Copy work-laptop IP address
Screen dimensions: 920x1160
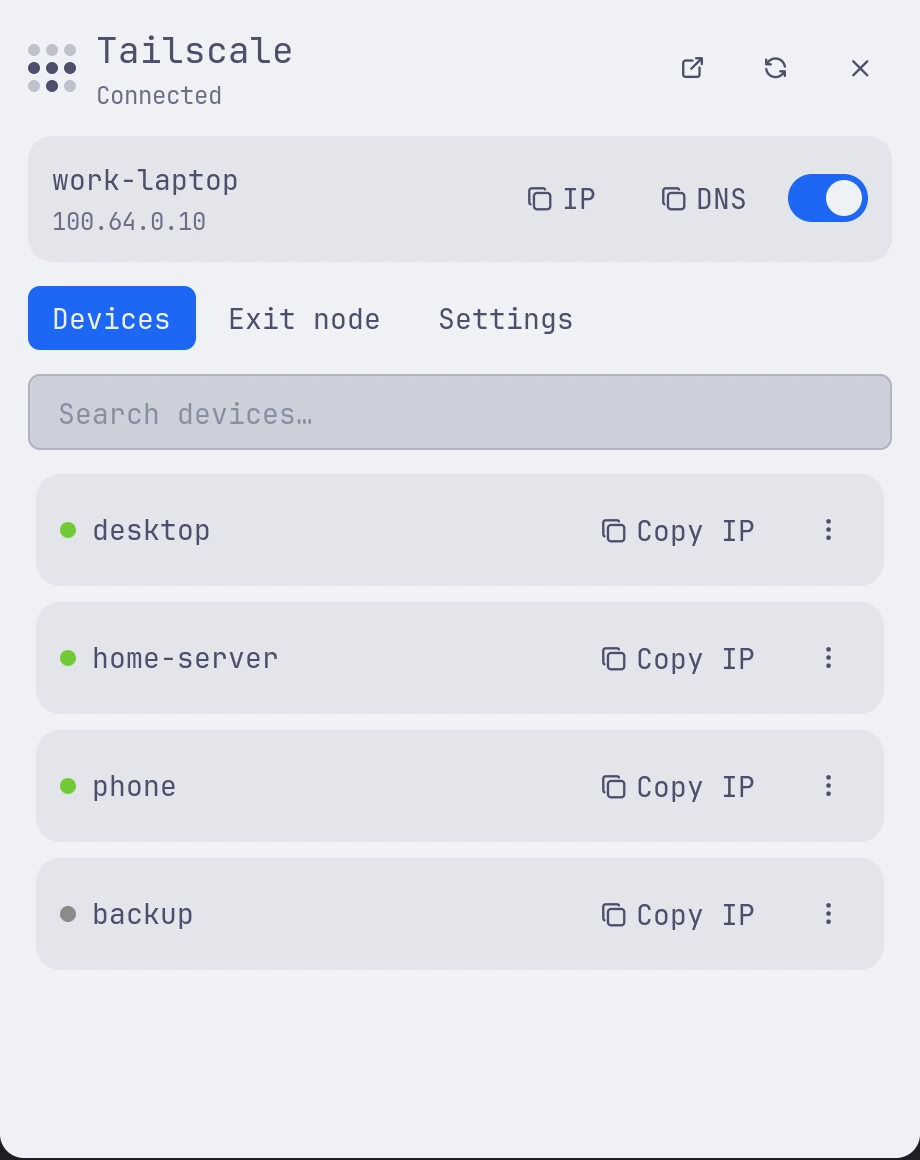(x=561, y=199)
